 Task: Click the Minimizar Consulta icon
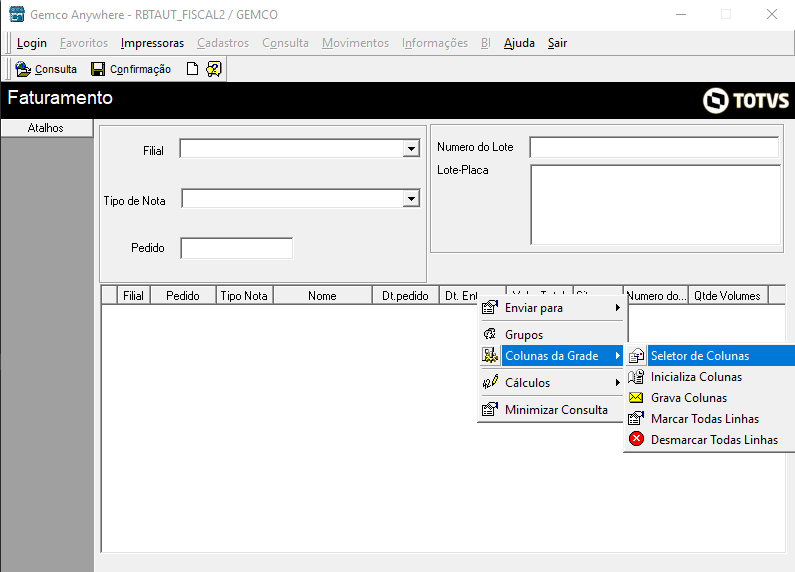click(x=490, y=409)
